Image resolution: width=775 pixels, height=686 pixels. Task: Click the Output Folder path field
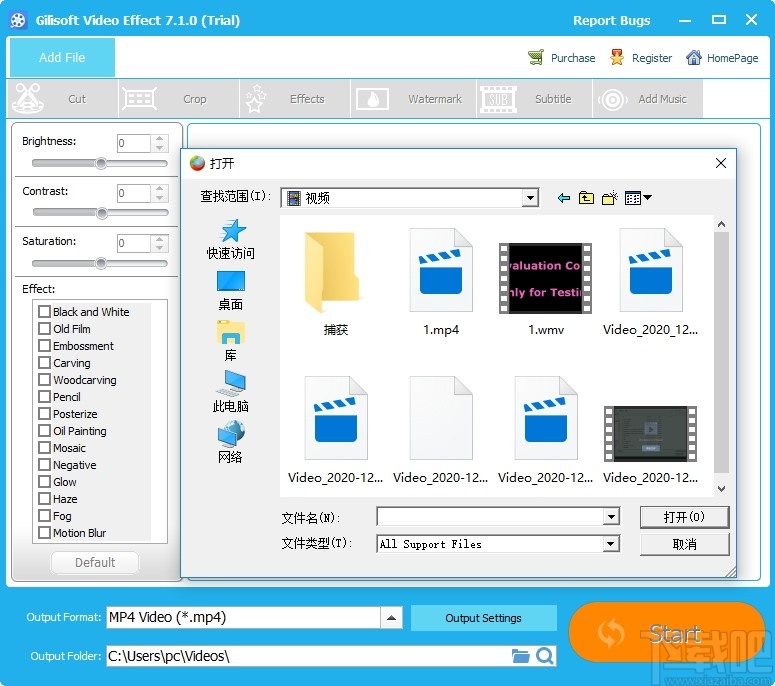308,656
